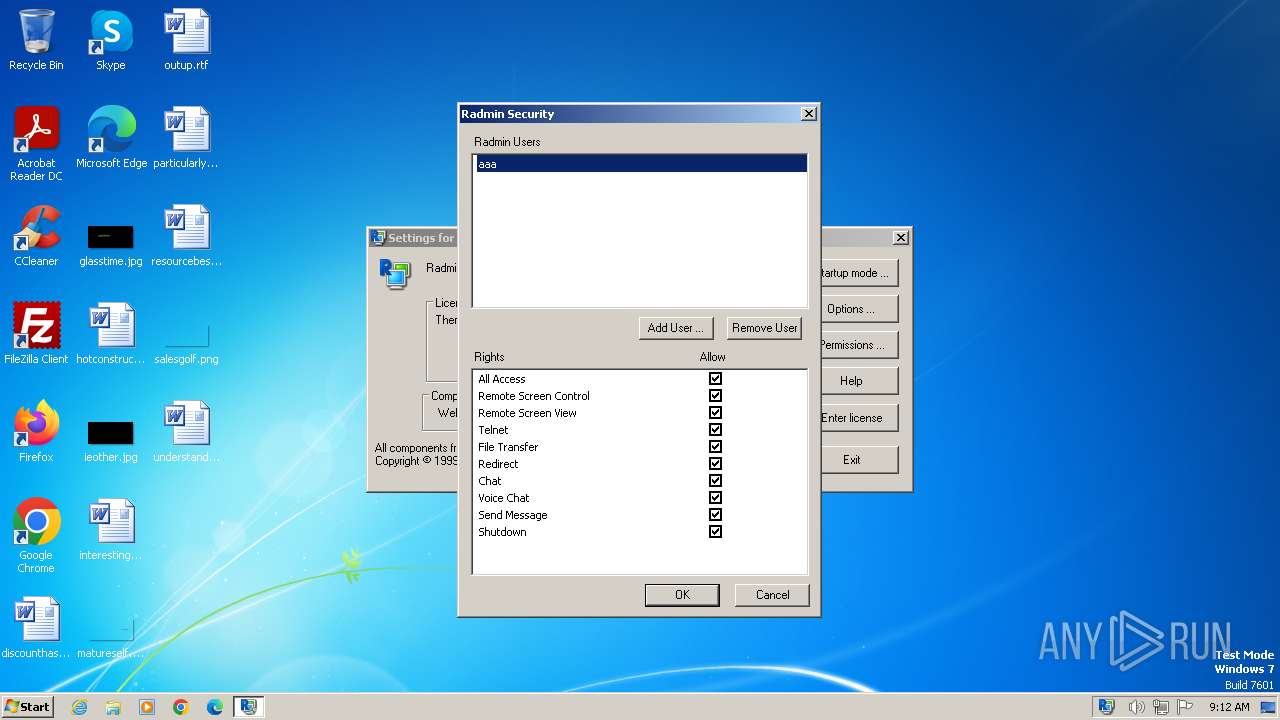Select the resourcebes... document icon
This screenshot has height=720, width=1280.
[x=186, y=236]
